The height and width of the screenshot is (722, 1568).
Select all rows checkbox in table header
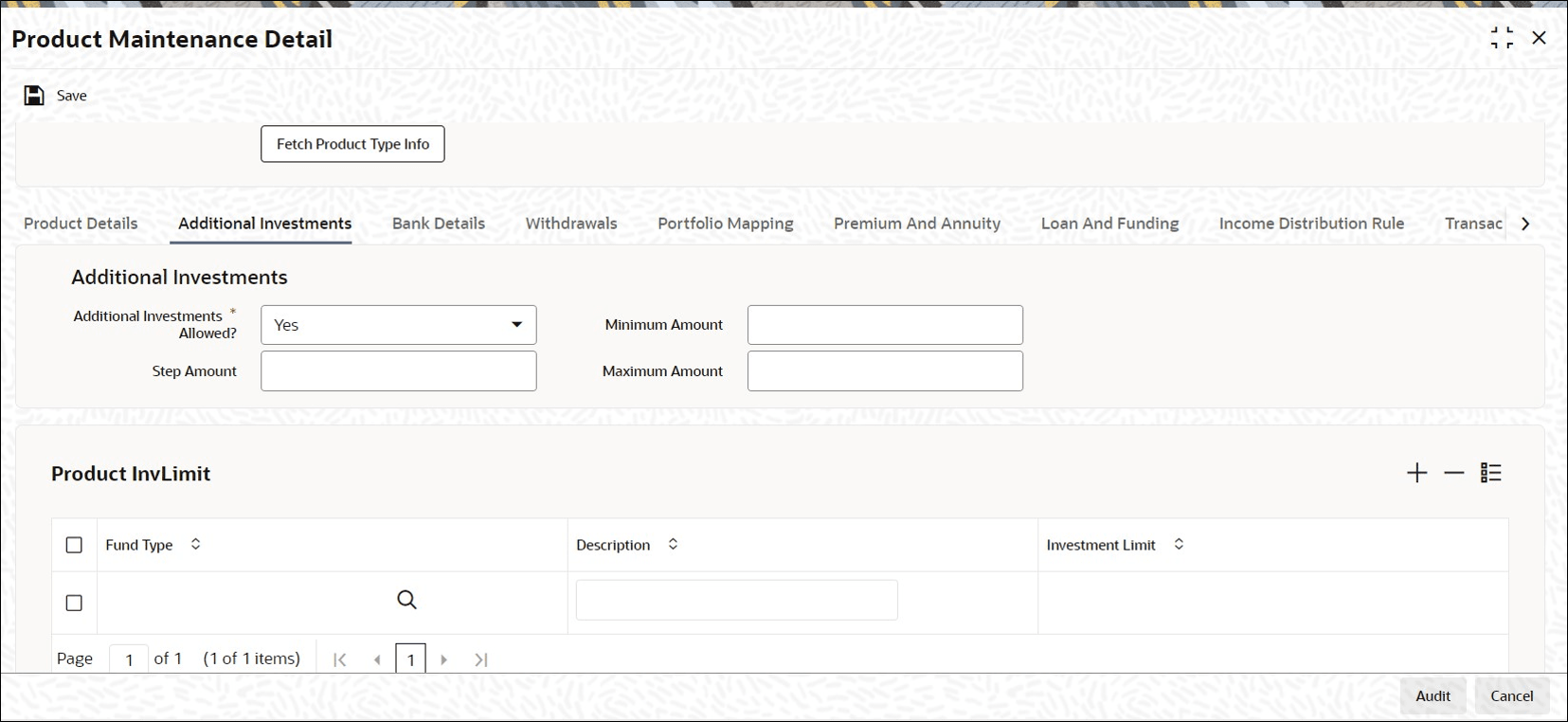pyautogui.click(x=74, y=545)
